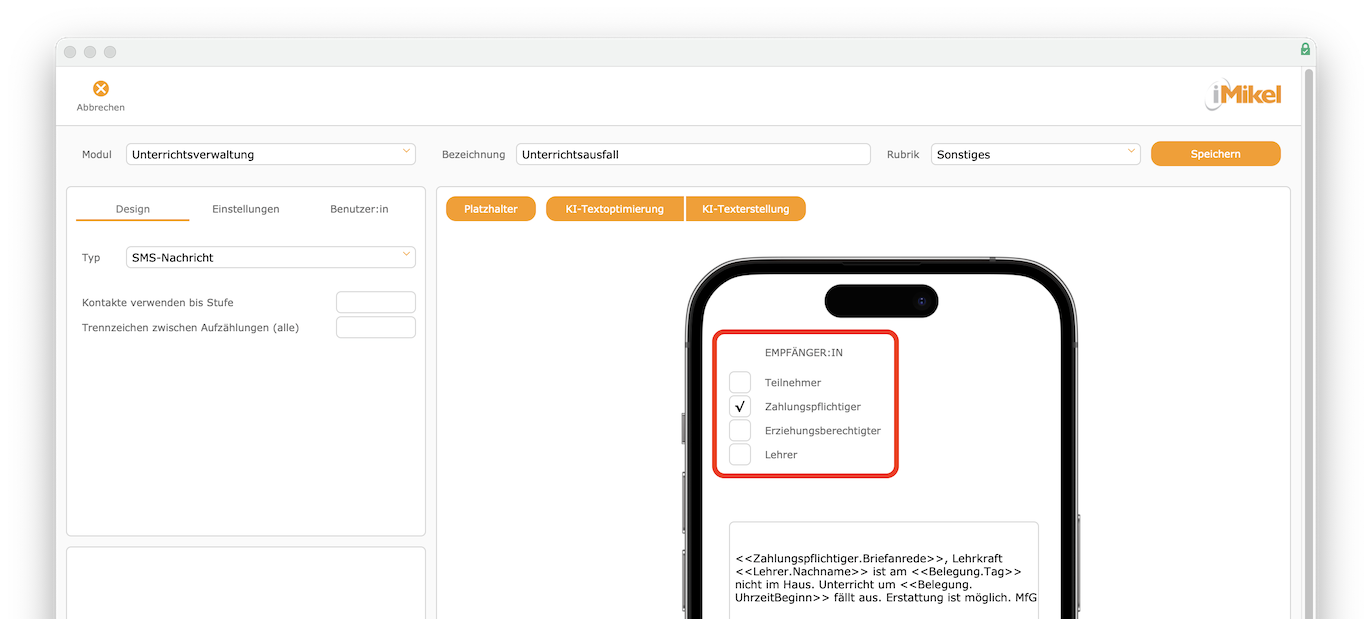Click the iMikel logo

[x=1243, y=95]
